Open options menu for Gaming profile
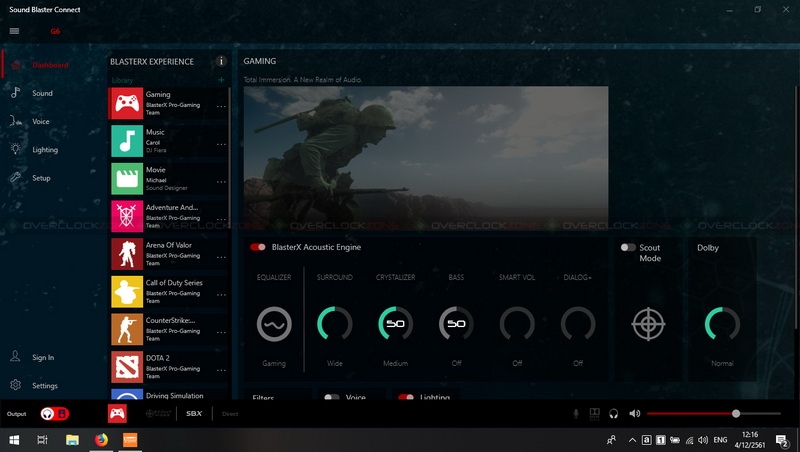The height and width of the screenshot is (452, 800). [221, 107]
